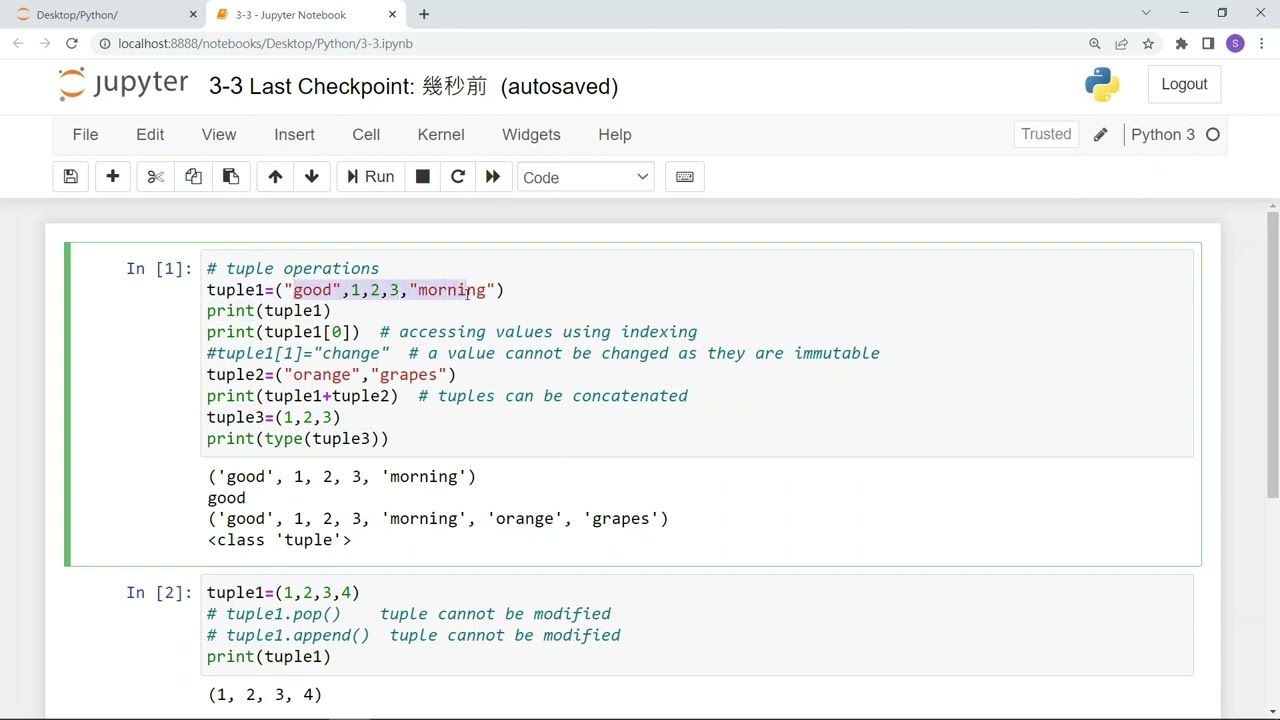Screen dimensions: 1280x720
Task: Open the command palette keyboard icon
Action: (685, 177)
